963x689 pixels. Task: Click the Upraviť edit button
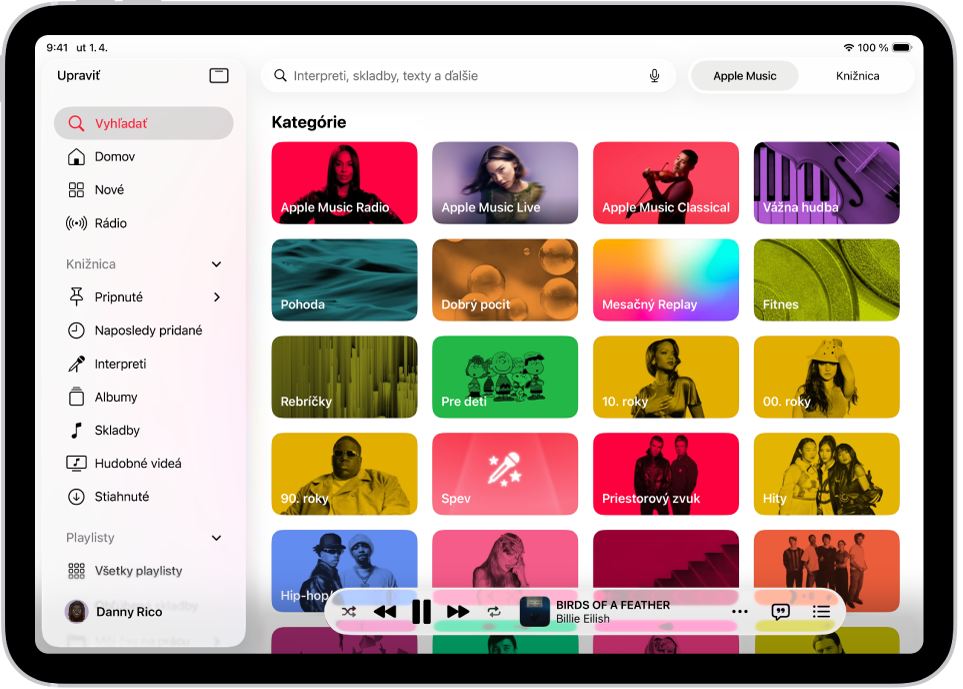79,76
